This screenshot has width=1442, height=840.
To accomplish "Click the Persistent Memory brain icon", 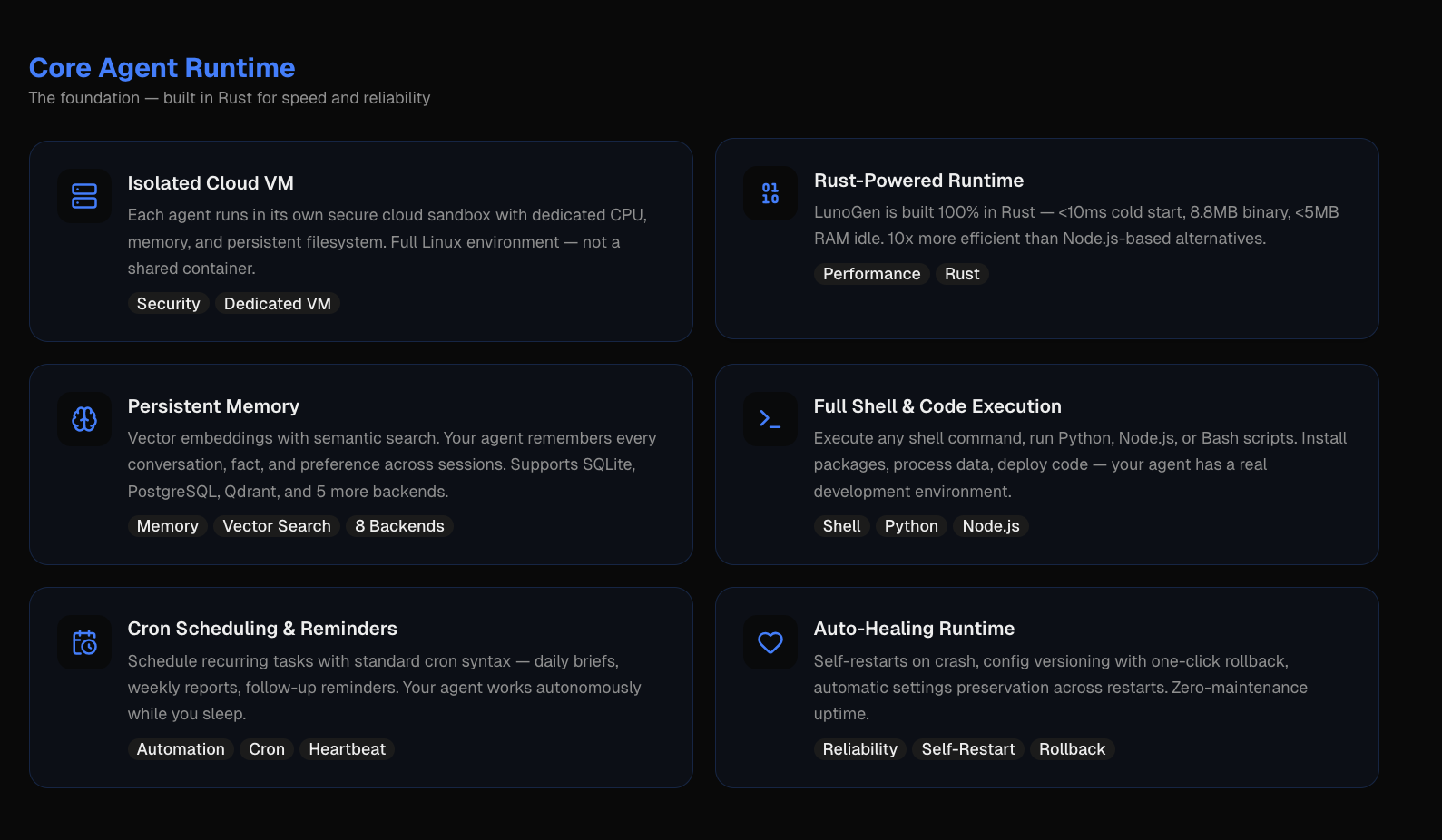I will pos(84,419).
